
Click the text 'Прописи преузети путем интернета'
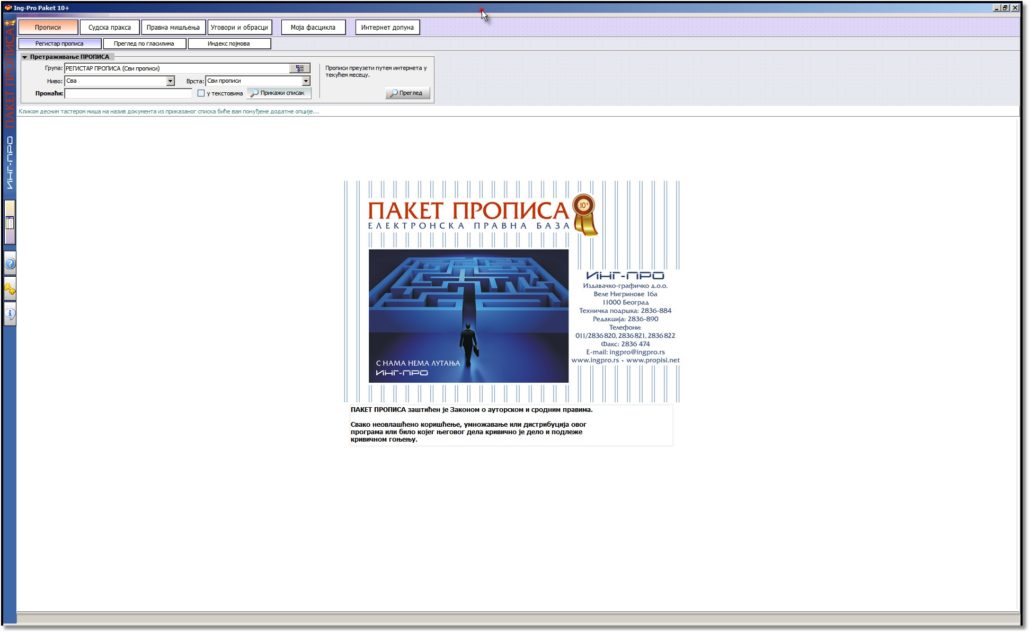tap(373, 68)
